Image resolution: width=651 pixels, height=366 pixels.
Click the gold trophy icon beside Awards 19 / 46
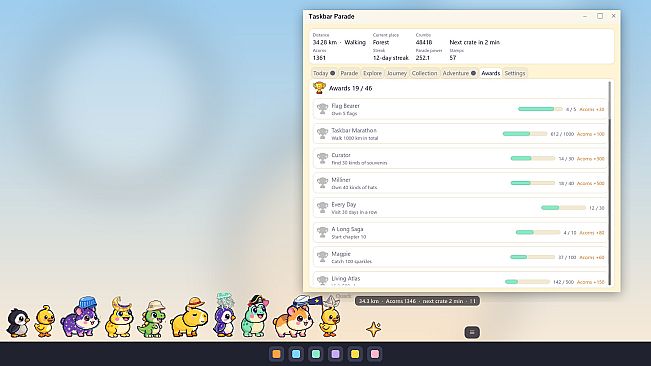point(319,88)
